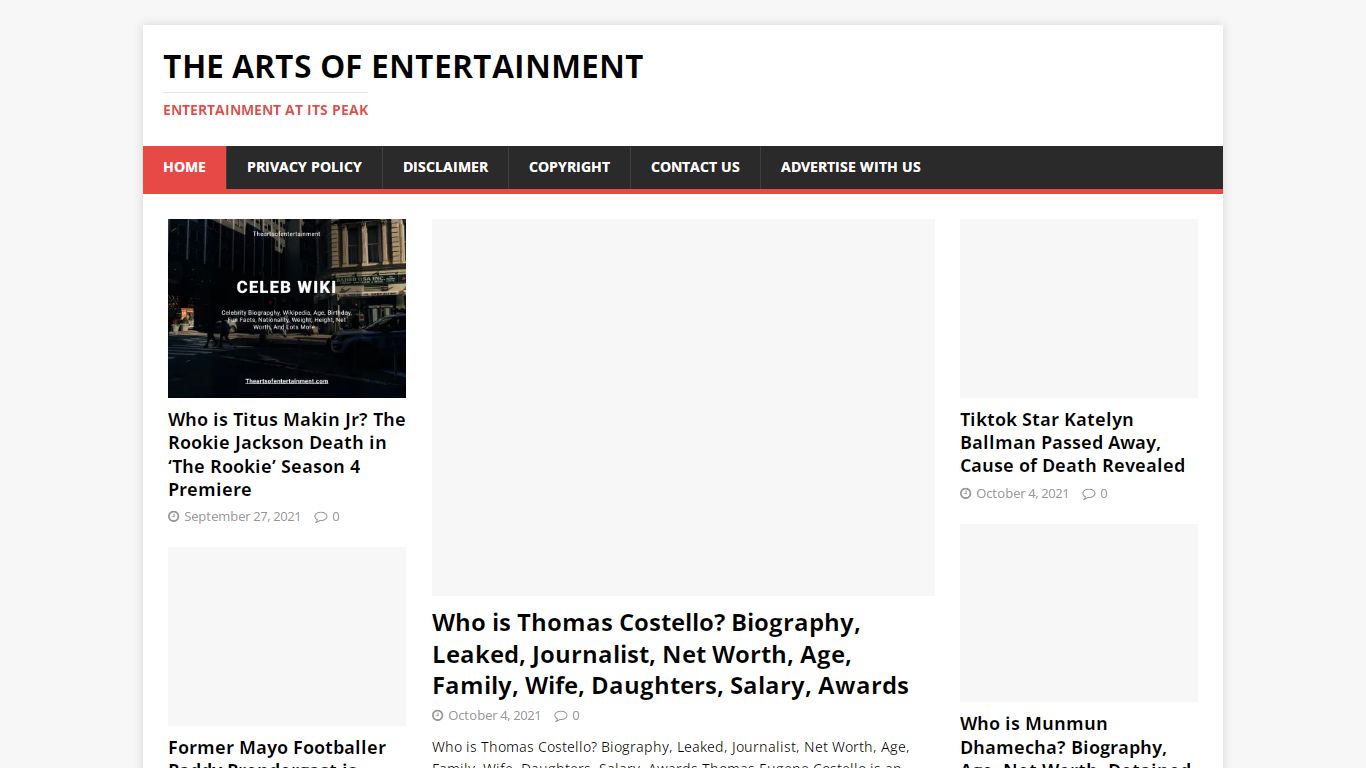Open the Munmun Dhamecha biography article
This screenshot has width=1366, height=768.
[x=1076, y=740]
